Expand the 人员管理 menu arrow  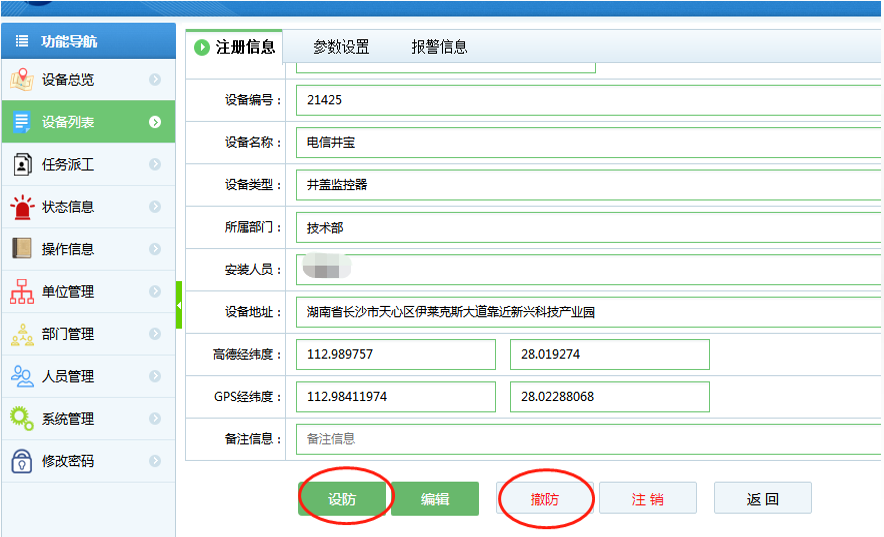tap(155, 377)
